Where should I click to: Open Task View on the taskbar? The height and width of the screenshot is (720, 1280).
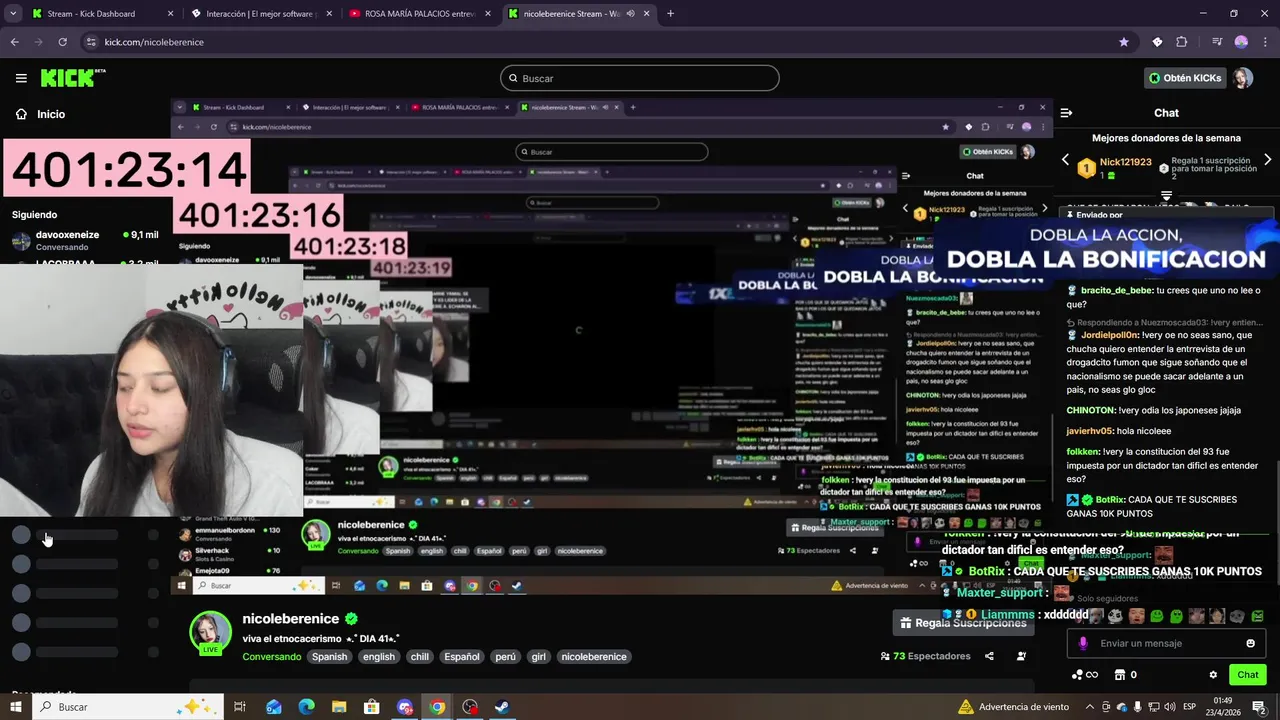click(x=240, y=707)
